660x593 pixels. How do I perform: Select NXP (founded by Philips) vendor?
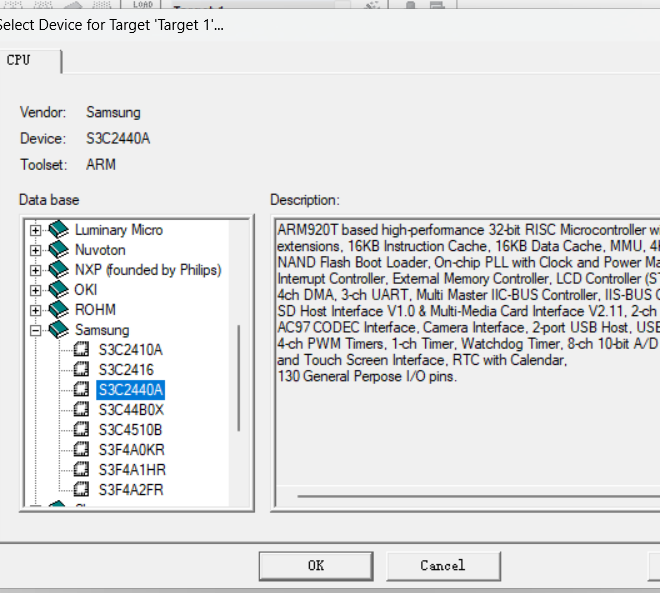(x=148, y=270)
